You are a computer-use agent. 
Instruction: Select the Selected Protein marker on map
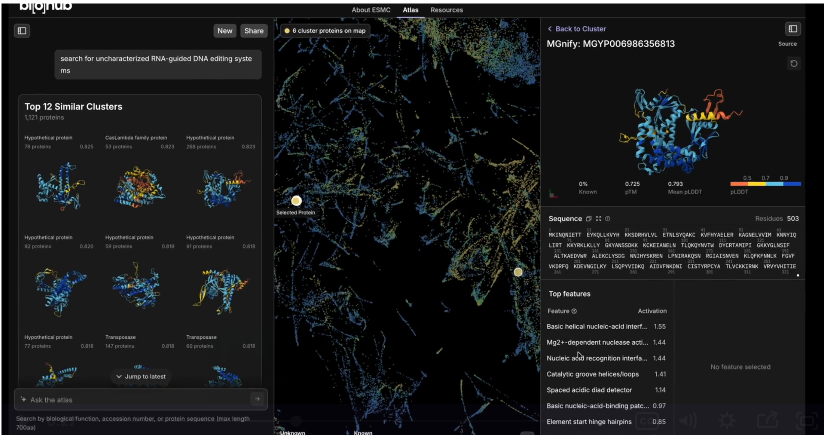(296, 201)
